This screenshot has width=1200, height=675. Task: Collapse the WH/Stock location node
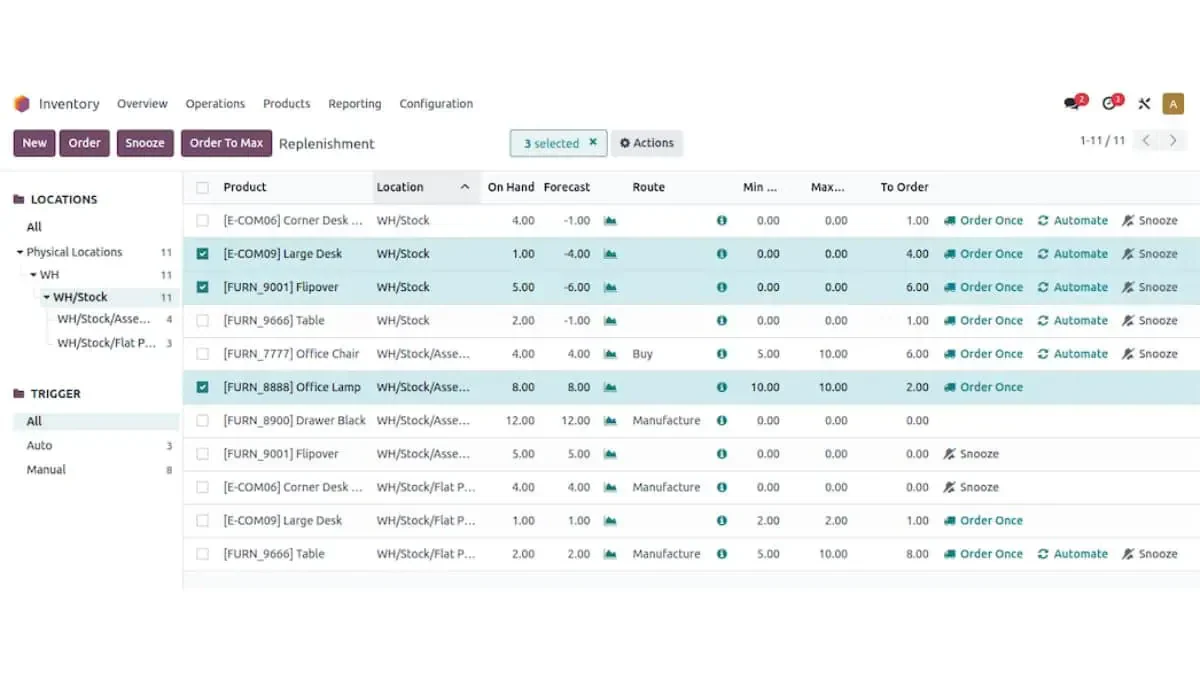[47, 297]
